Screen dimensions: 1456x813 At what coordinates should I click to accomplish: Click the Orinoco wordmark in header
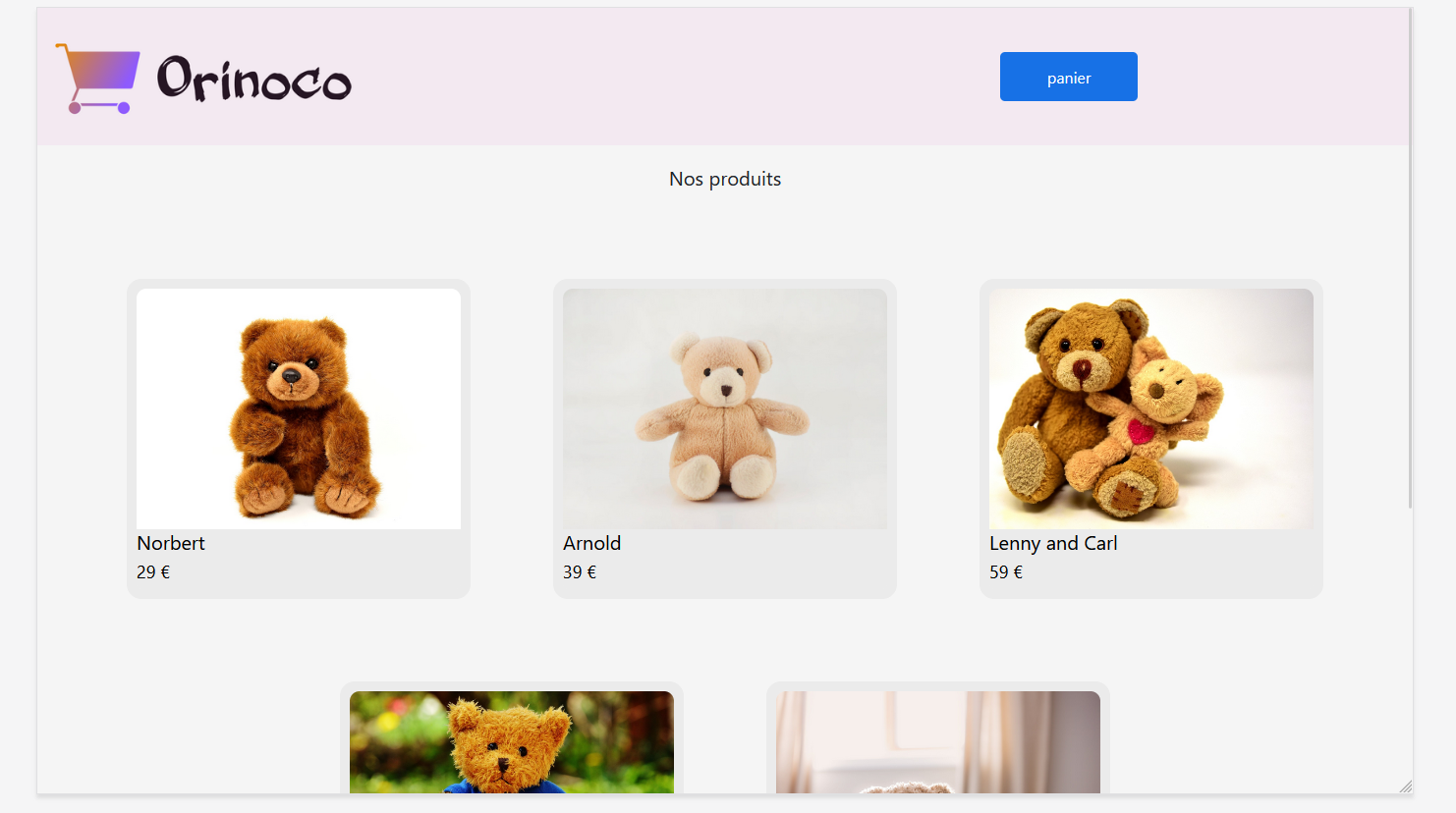click(x=253, y=79)
